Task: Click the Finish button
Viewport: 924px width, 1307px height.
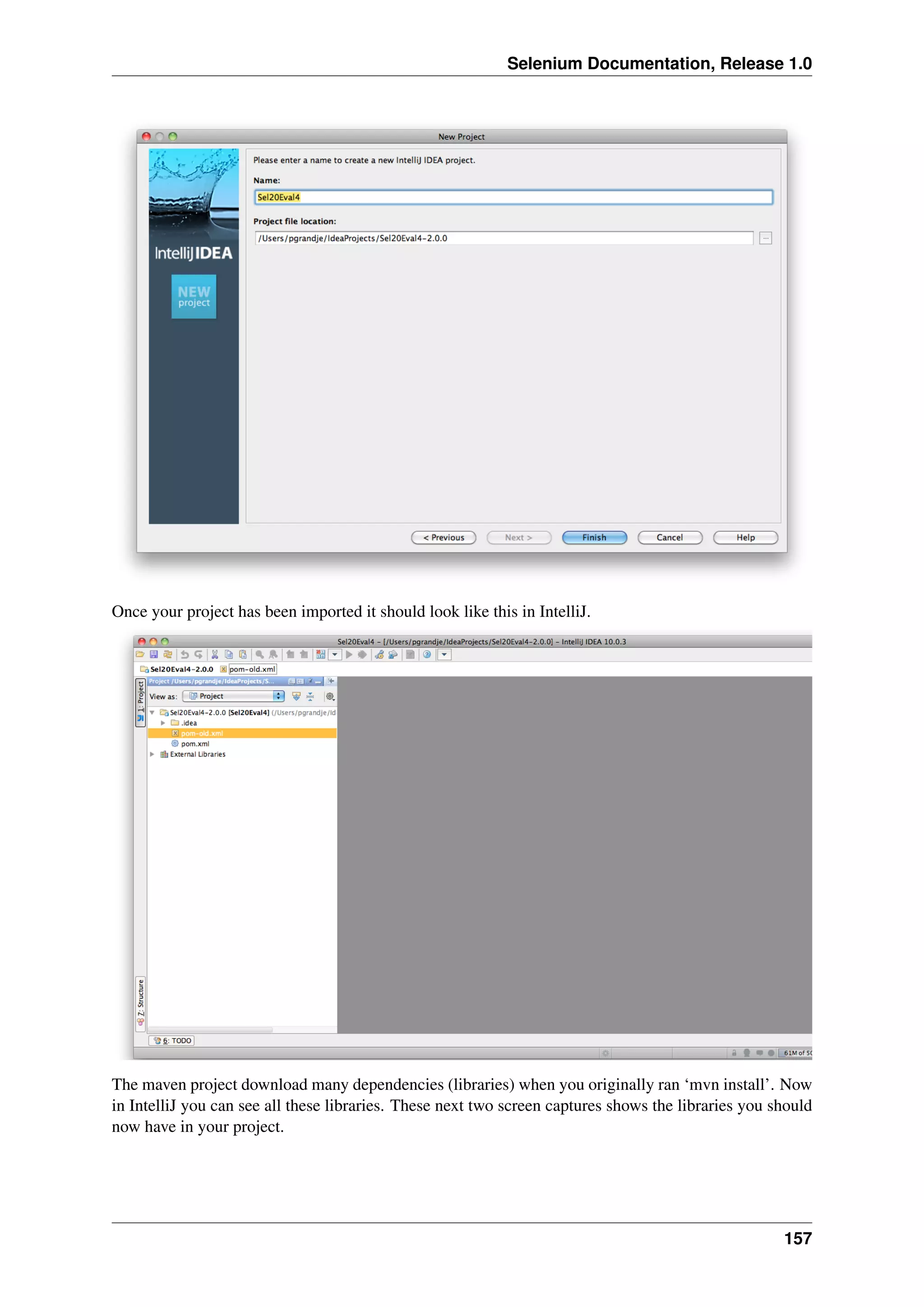Action: (x=595, y=538)
